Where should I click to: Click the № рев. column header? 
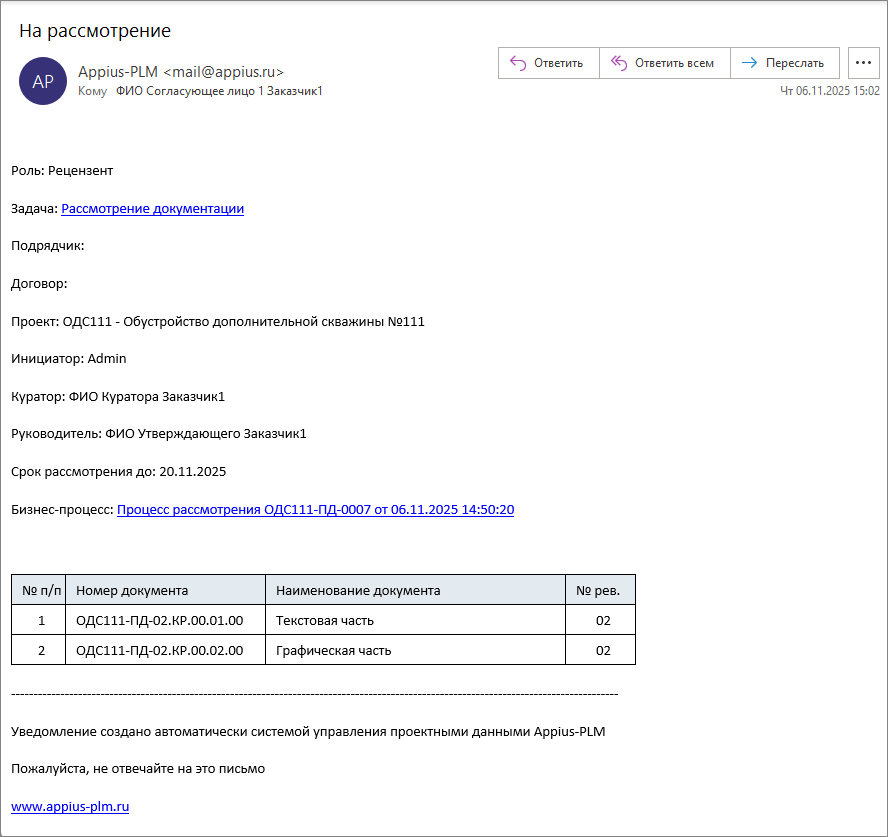[x=598, y=590]
